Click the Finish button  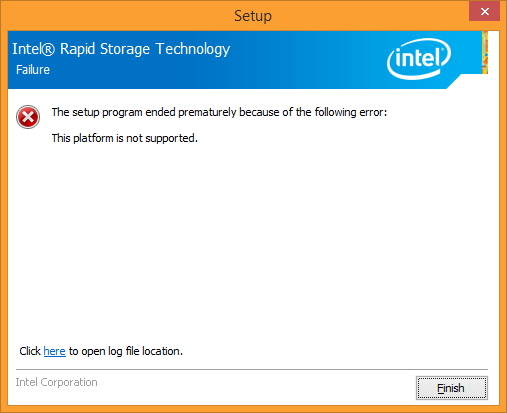pyautogui.click(x=452, y=388)
